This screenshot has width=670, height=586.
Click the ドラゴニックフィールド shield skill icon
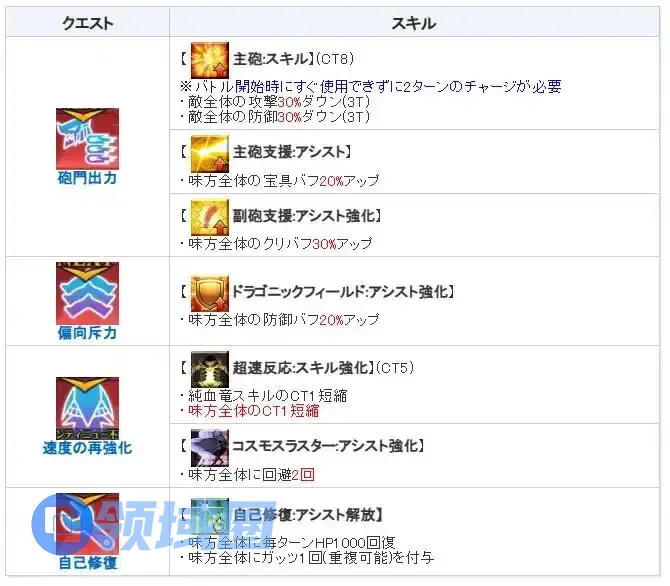point(209,293)
